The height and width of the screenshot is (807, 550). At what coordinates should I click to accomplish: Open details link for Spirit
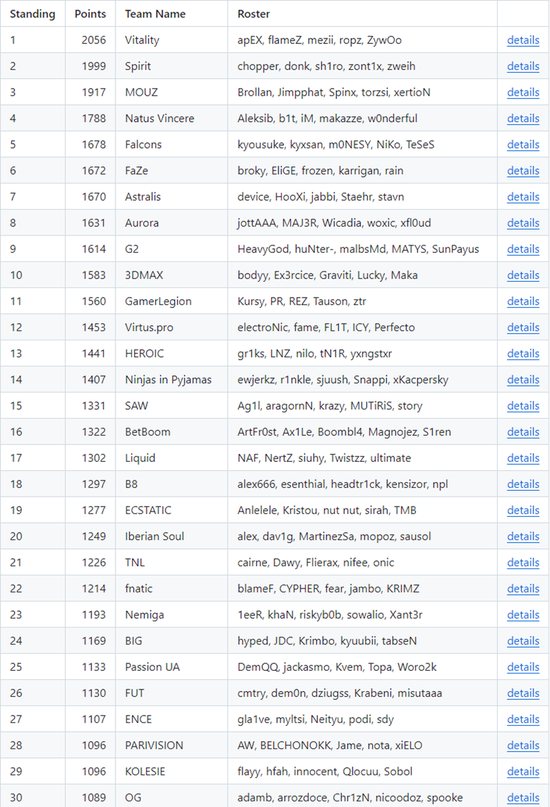point(523,66)
